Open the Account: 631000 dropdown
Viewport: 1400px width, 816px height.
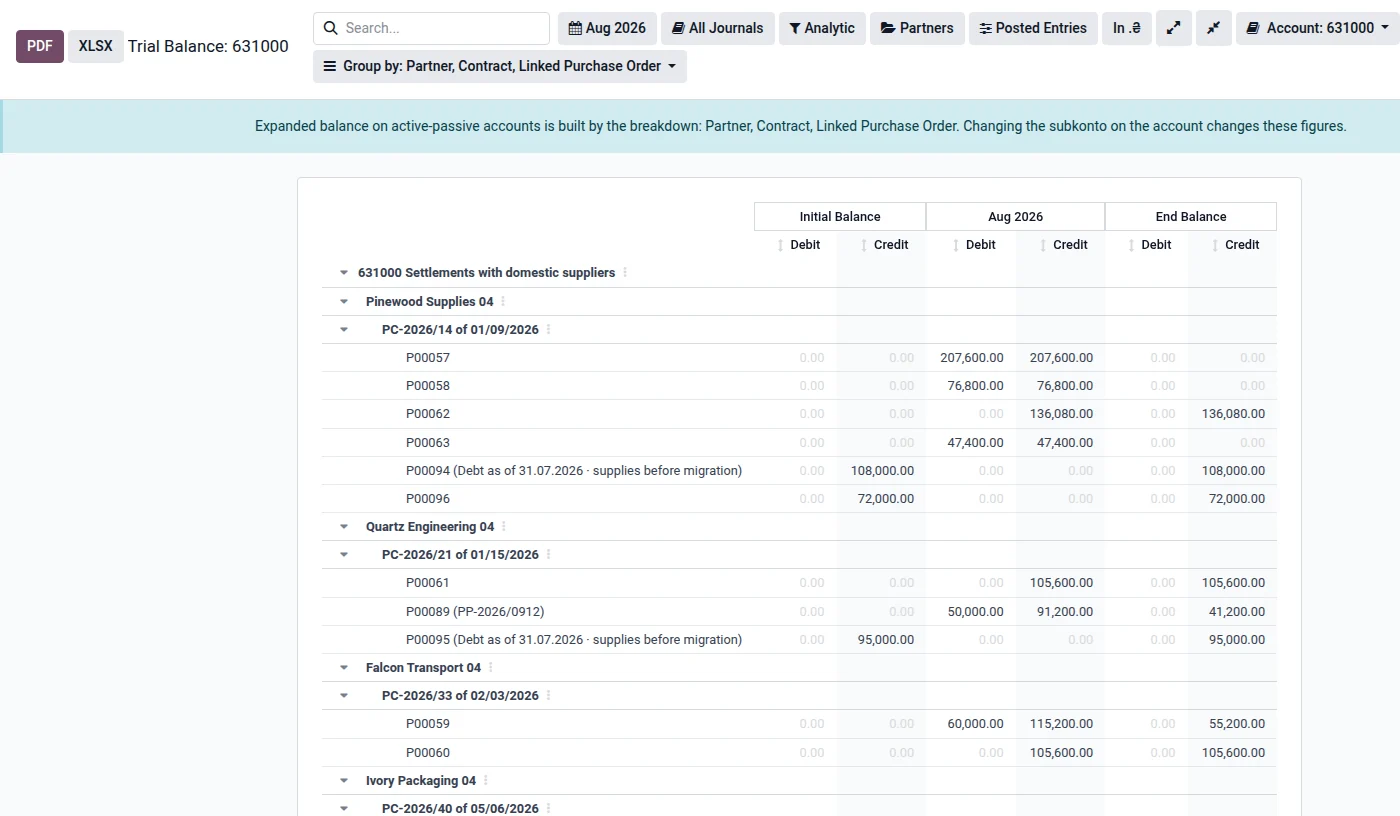pos(1317,28)
